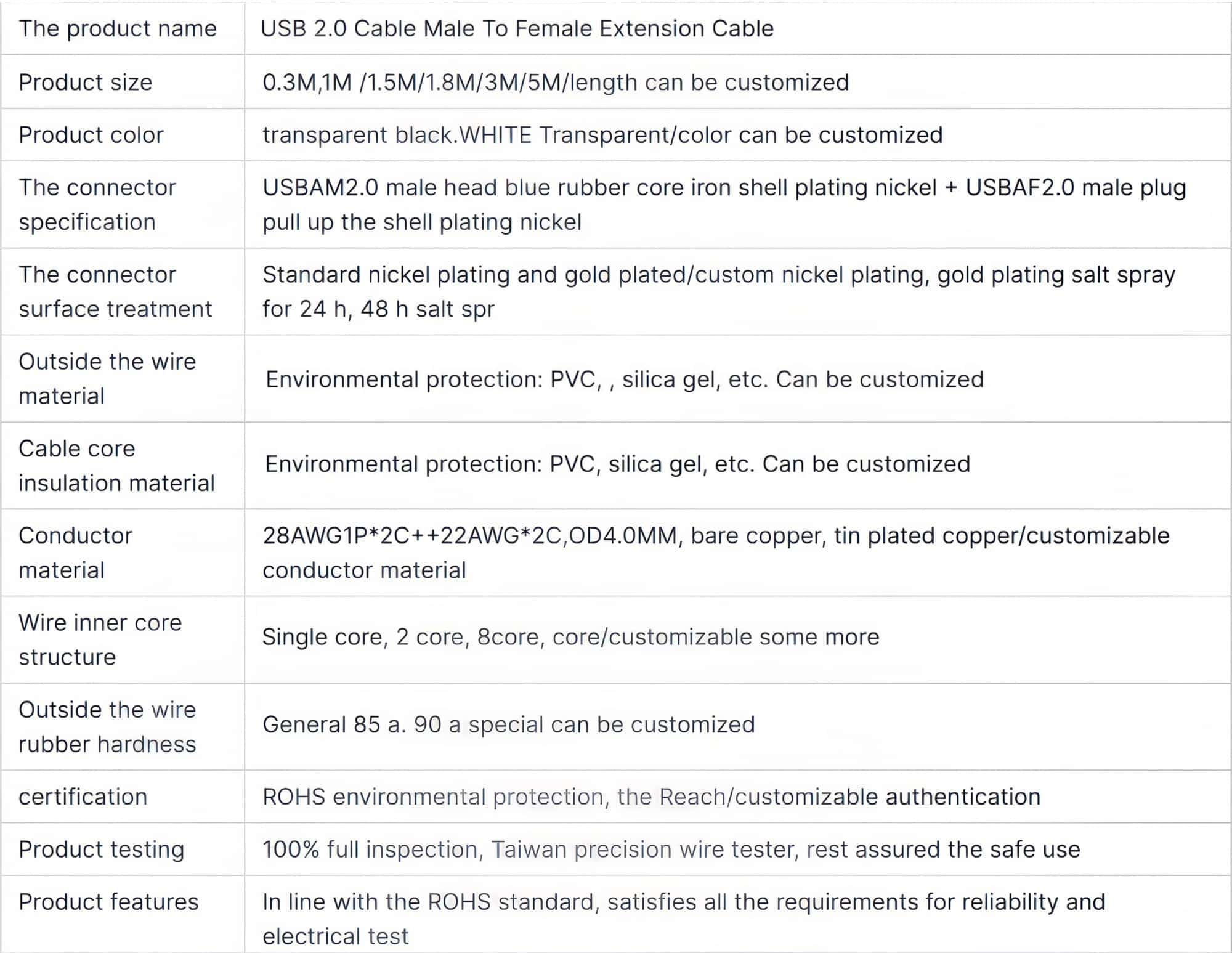Click "The connector specification" label

point(97,205)
